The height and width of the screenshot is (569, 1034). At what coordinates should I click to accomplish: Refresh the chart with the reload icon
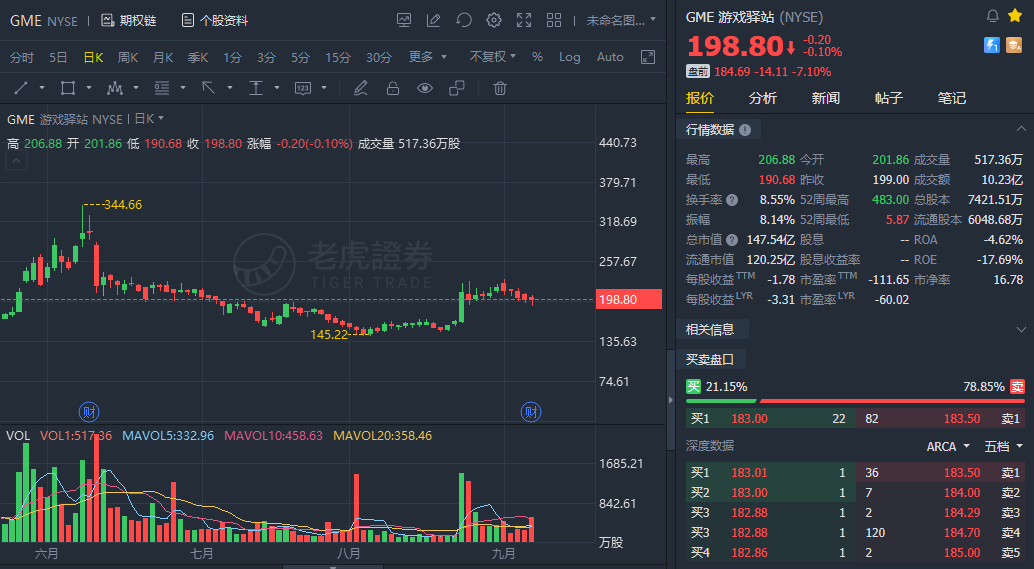(464, 20)
